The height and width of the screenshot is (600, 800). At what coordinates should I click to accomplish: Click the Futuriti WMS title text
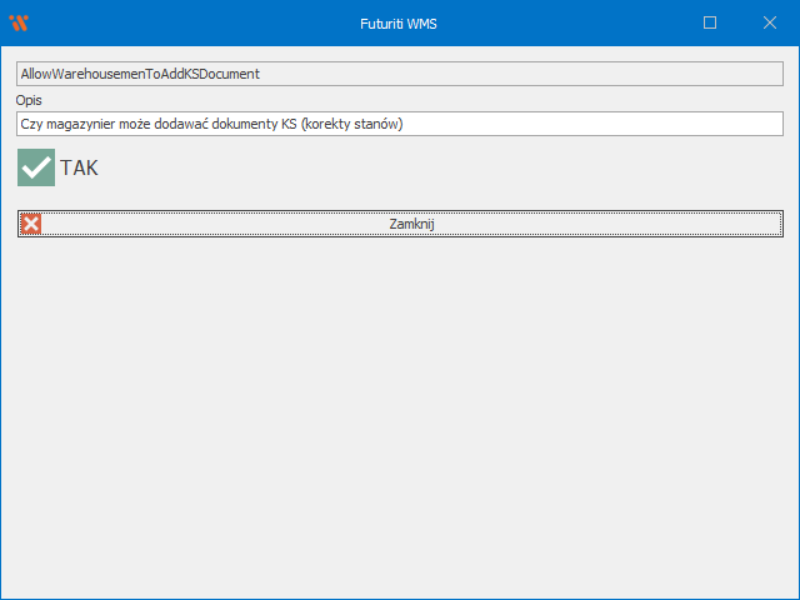(398, 23)
